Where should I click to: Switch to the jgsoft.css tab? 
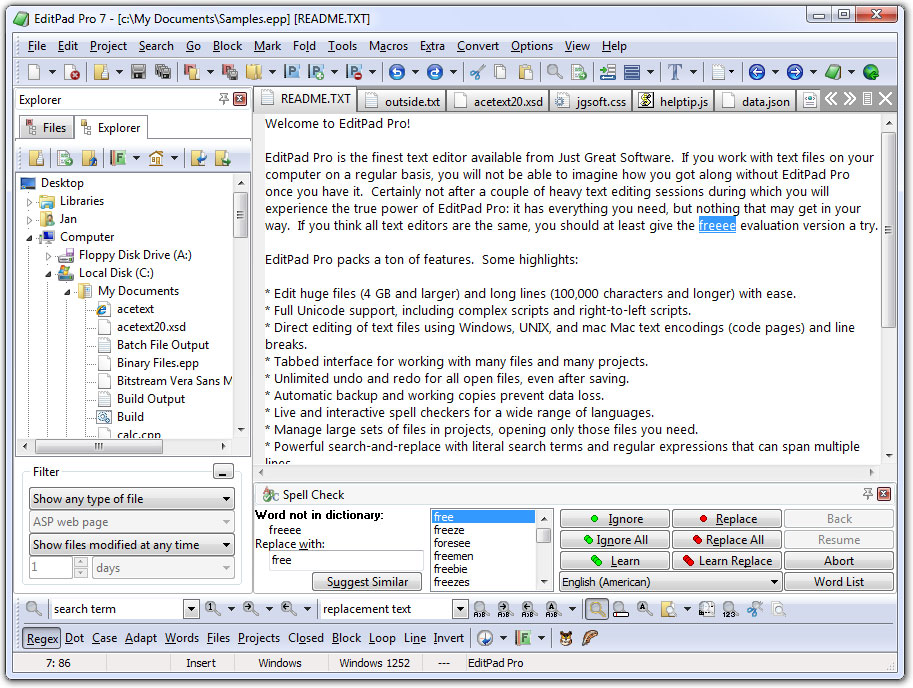pyautogui.click(x=590, y=101)
